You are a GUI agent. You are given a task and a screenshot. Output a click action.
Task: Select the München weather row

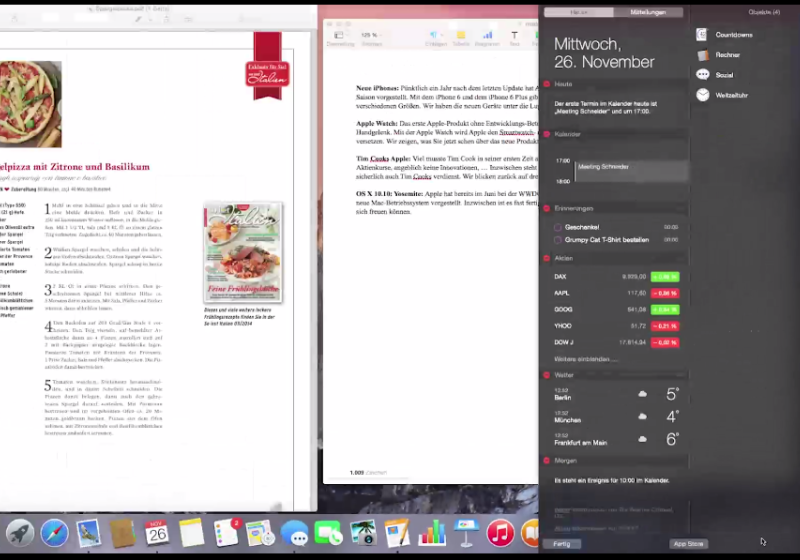click(617, 417)
